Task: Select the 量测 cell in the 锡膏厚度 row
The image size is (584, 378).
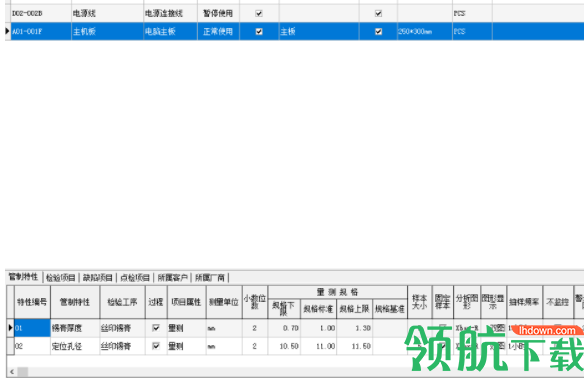Action: [186, 328]
